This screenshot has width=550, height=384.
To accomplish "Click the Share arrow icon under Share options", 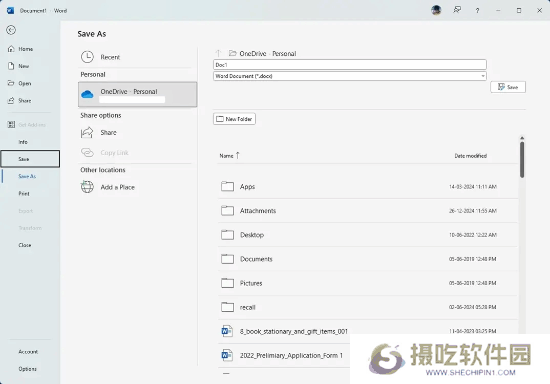I will [x=87, y=133].
